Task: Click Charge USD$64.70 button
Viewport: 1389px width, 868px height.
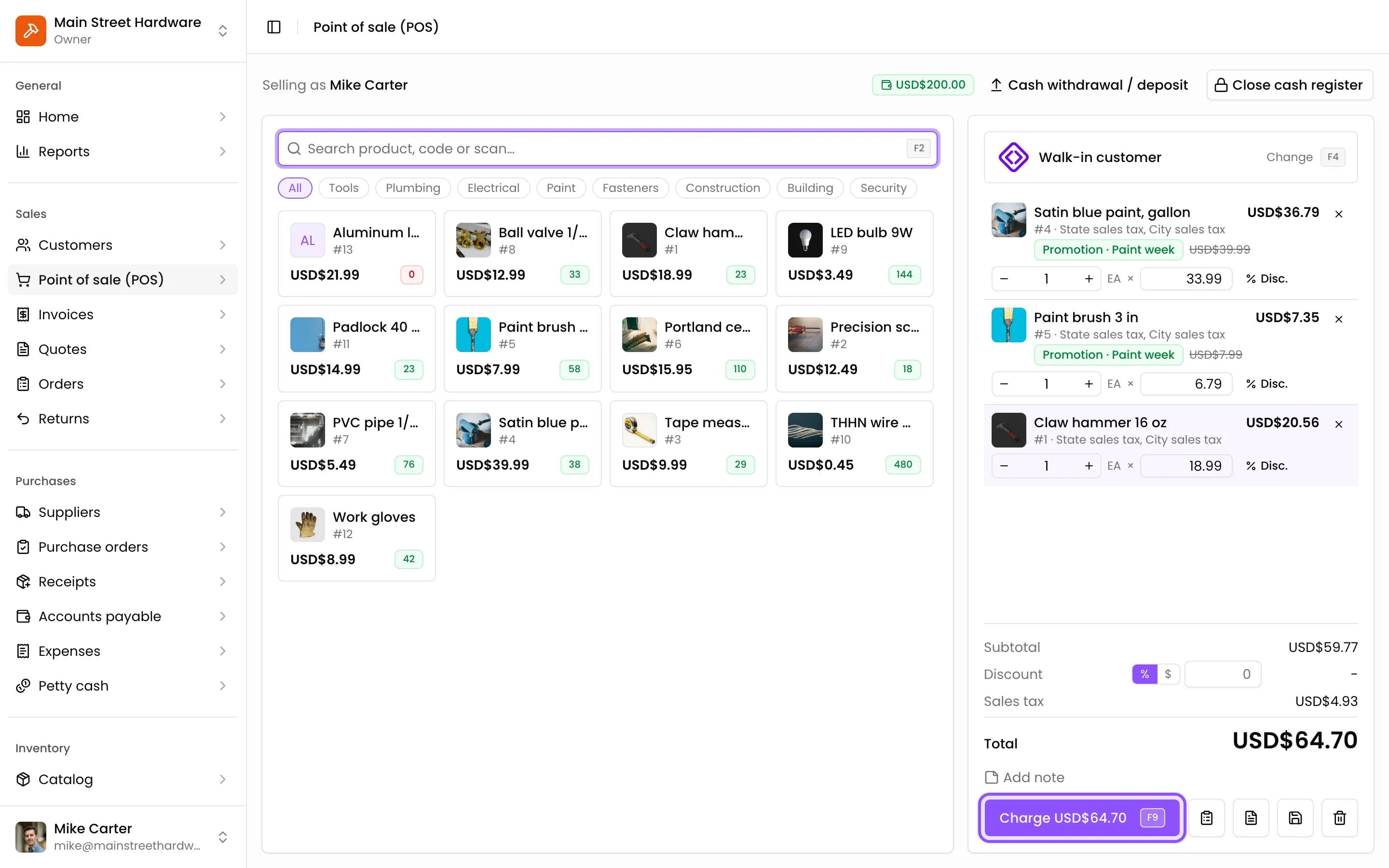Action: [1081, 817]
